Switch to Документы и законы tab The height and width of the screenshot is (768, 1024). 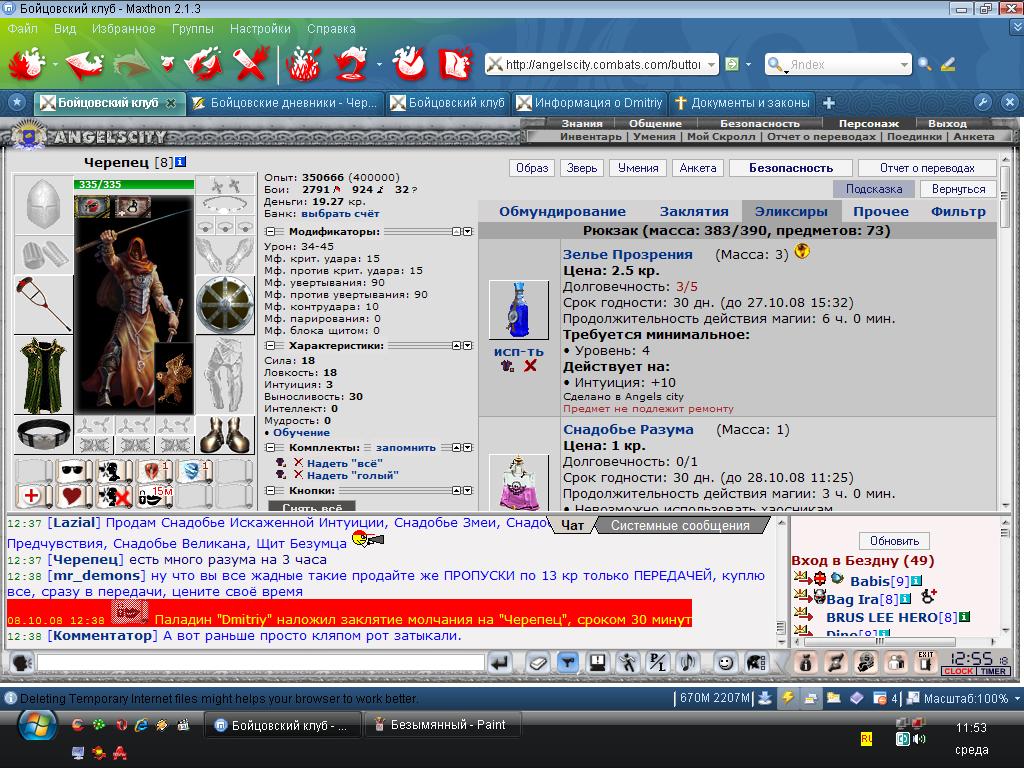pos(743,103)
